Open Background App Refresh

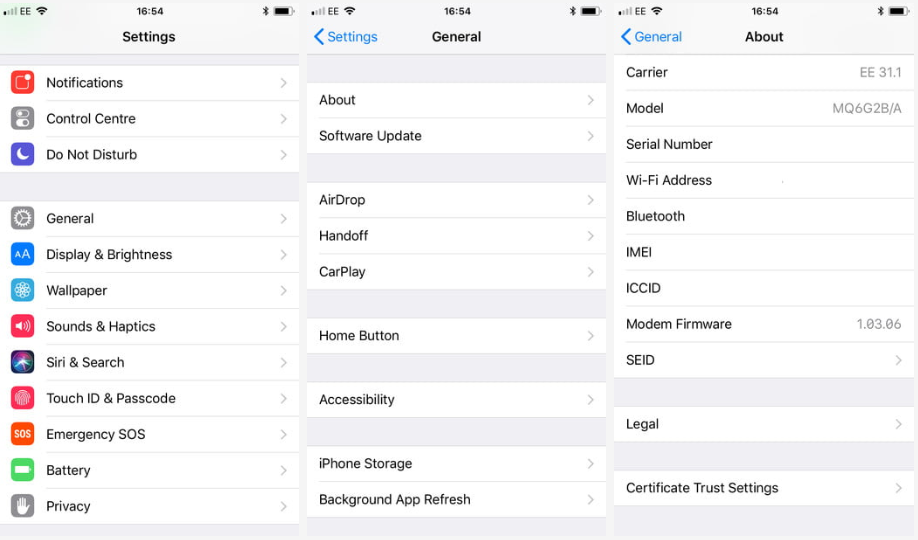pyautogui.click(x=456, y=499)
